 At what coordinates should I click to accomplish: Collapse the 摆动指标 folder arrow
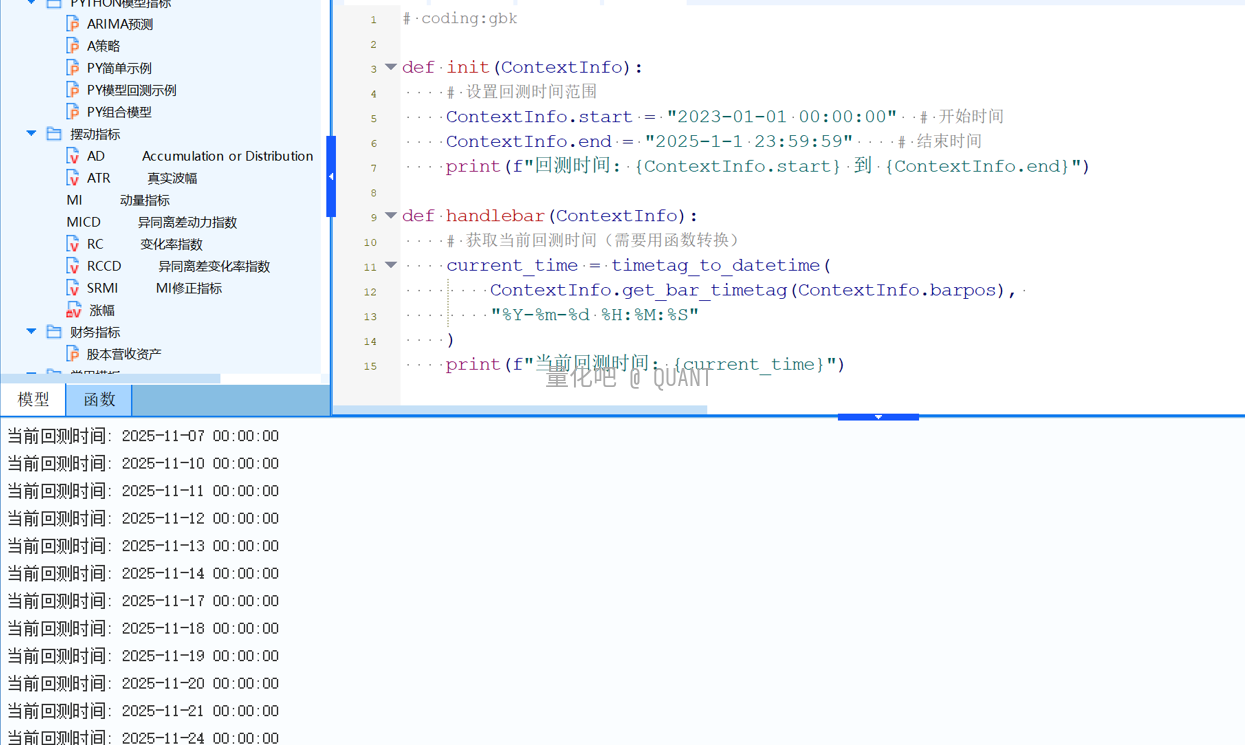click(x=32, y=133)
